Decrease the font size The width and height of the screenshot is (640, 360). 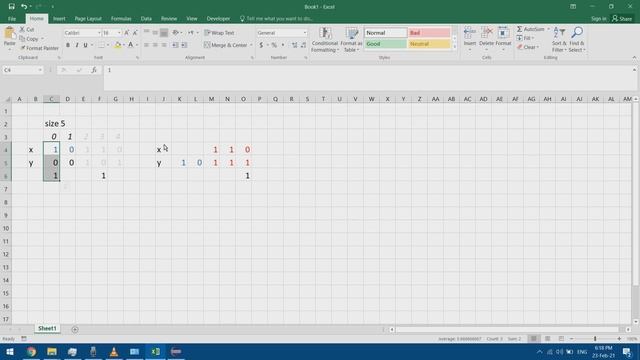pyautogui.click(x=135, y=33)
